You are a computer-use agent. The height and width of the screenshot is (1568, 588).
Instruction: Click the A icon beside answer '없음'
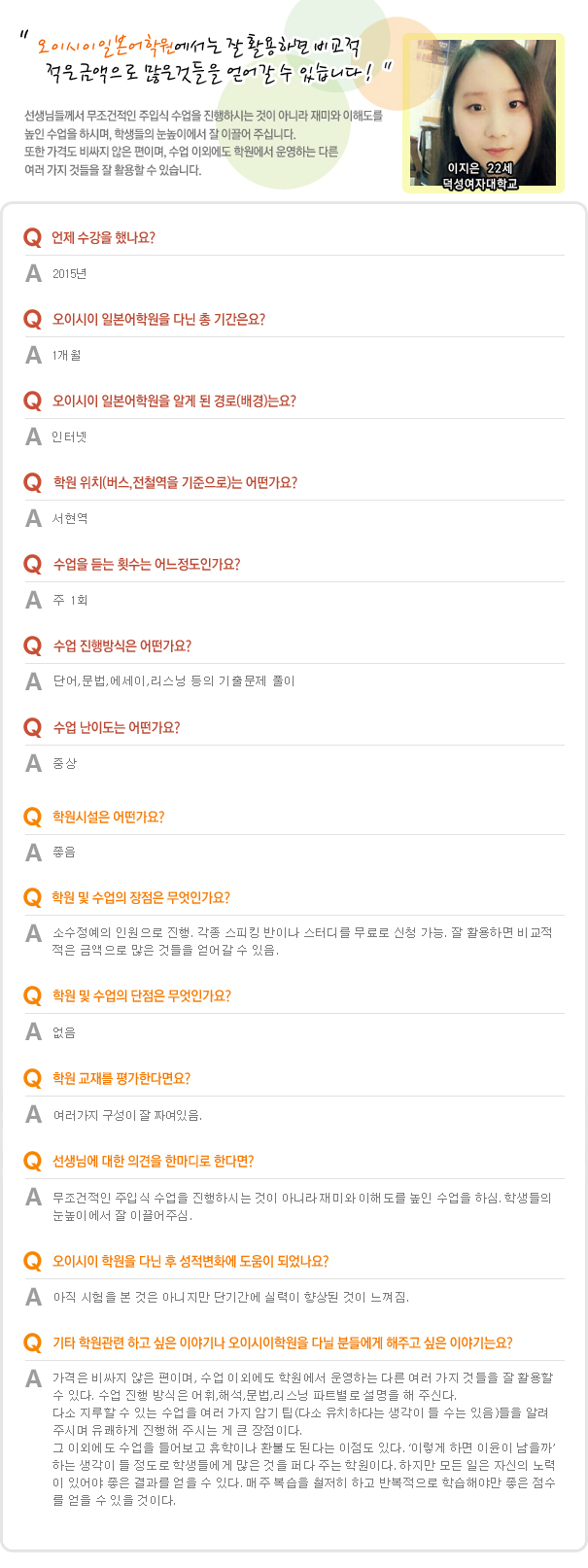[33, 1032]
